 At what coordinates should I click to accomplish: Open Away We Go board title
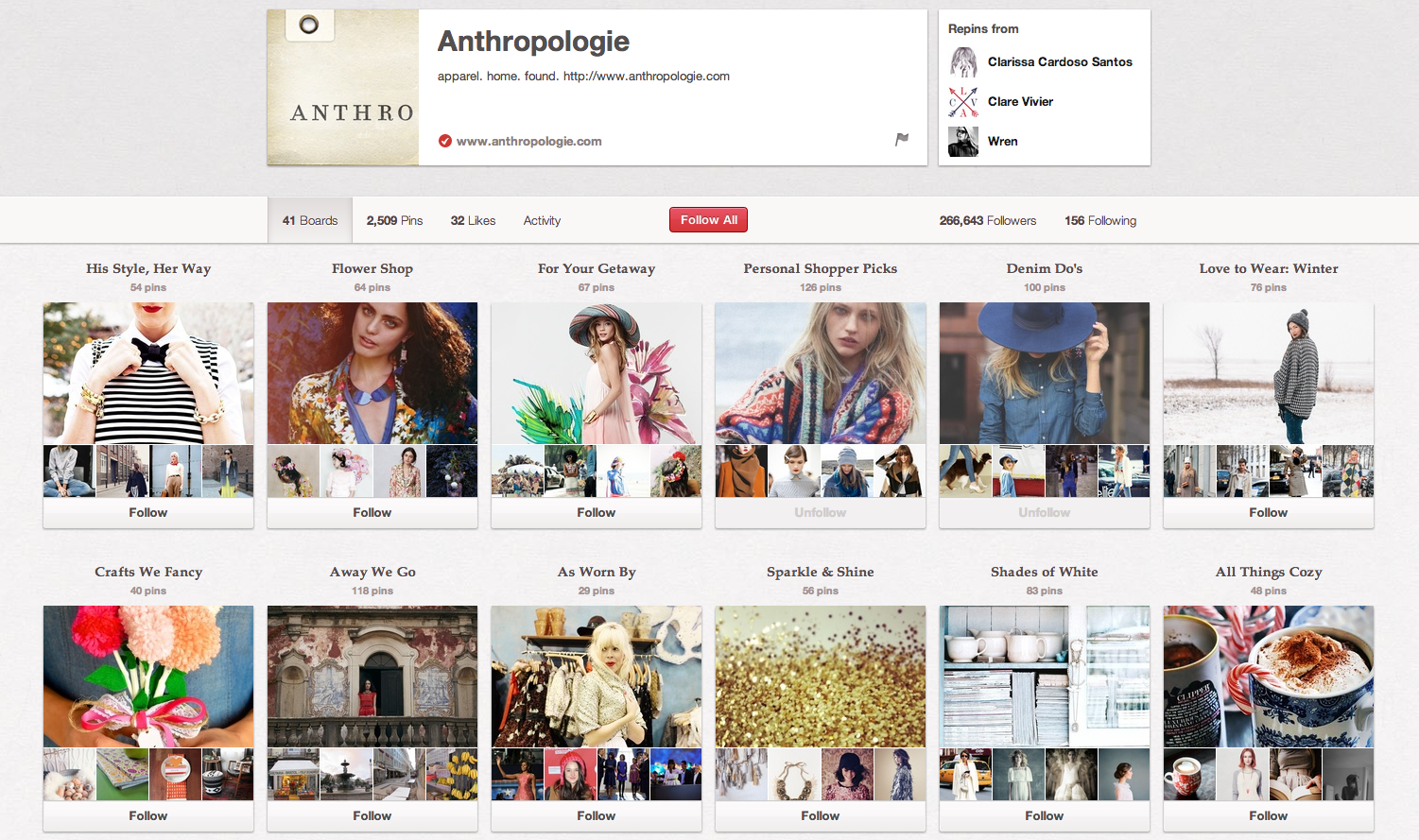(x=372, y=572)
